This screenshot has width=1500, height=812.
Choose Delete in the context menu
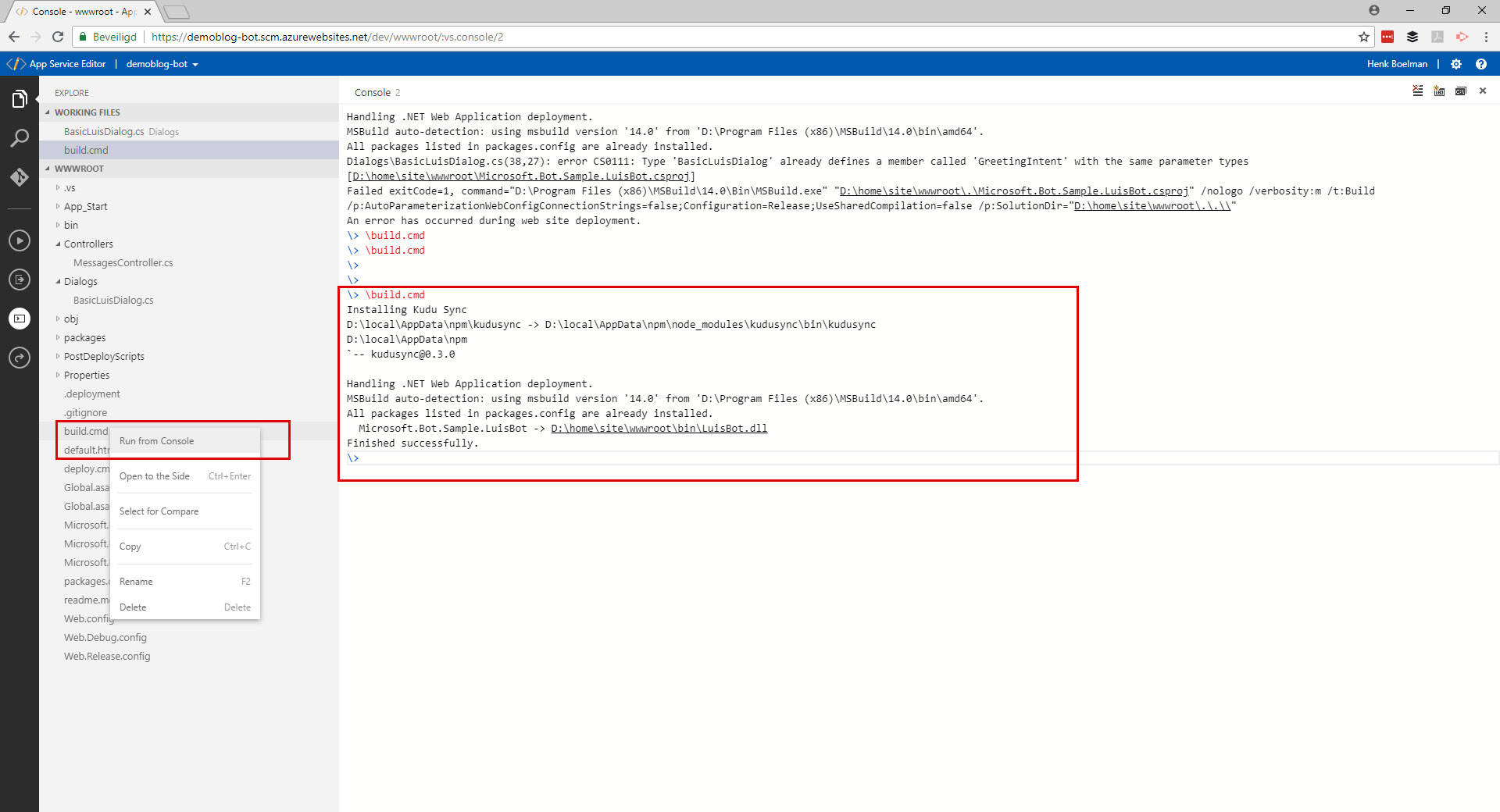pos(185,607)
